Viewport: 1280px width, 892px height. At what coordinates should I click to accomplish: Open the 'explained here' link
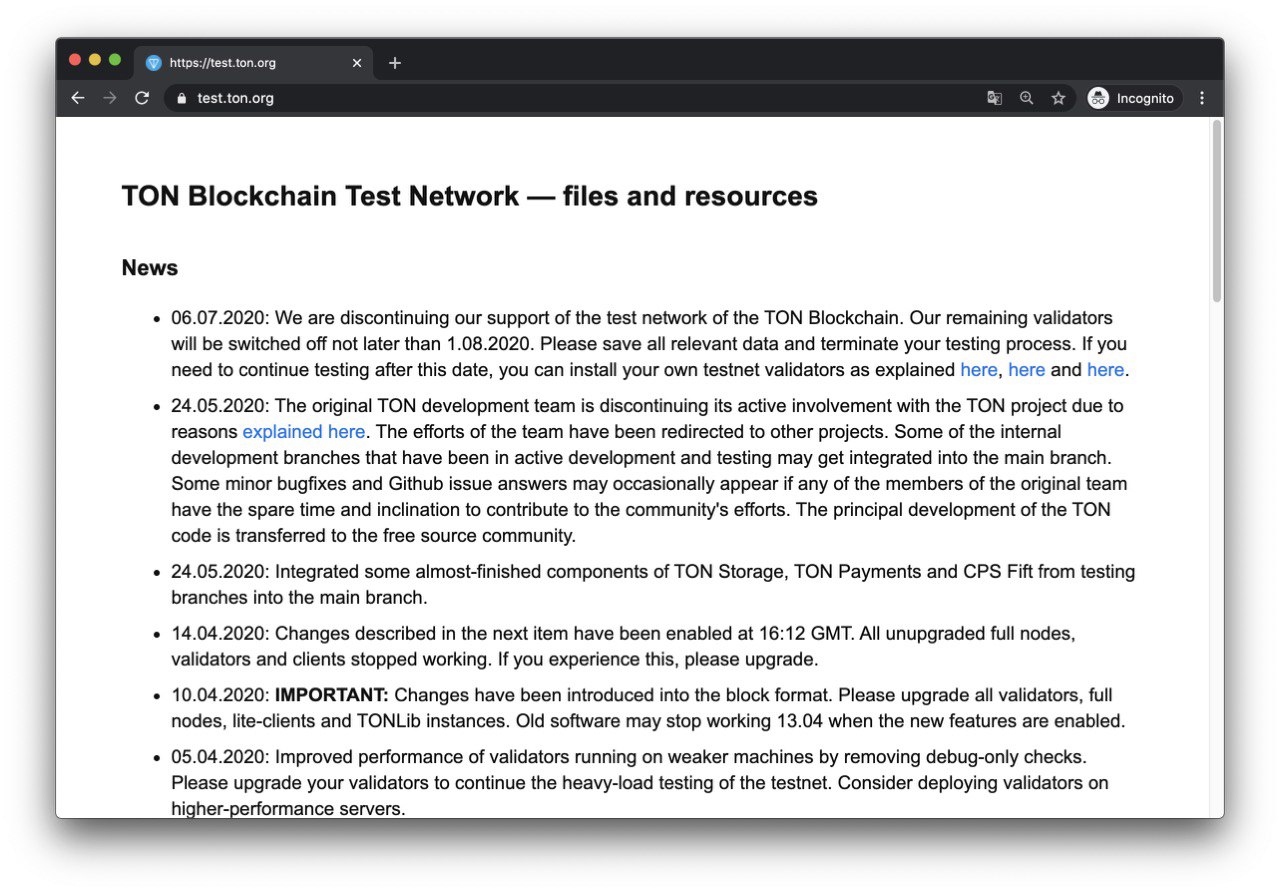click(304, 432)
